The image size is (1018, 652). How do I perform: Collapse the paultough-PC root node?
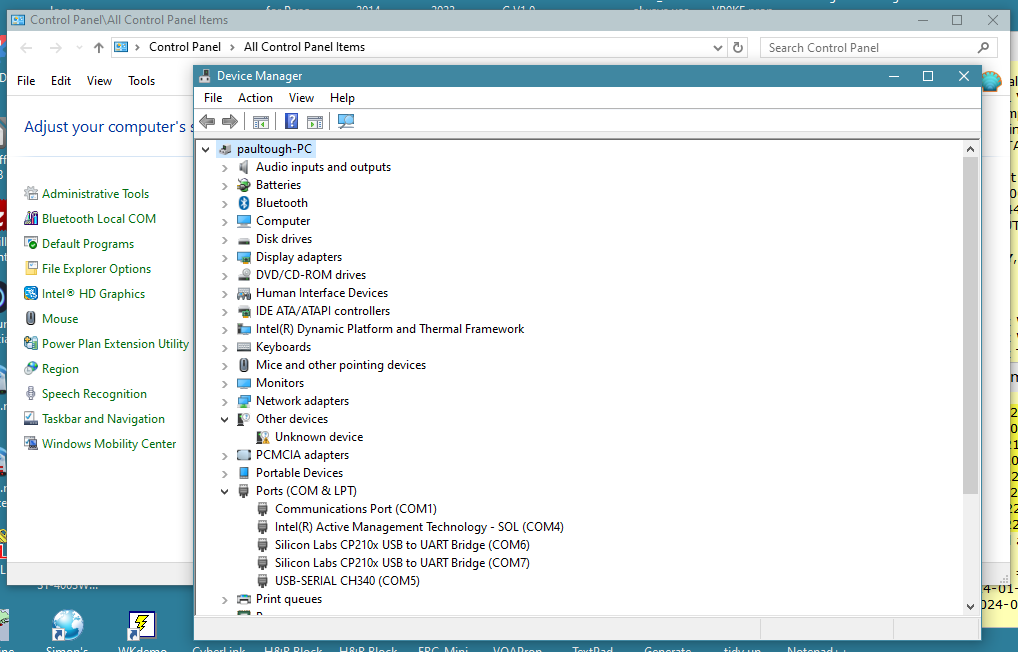[x=206, y=149]
